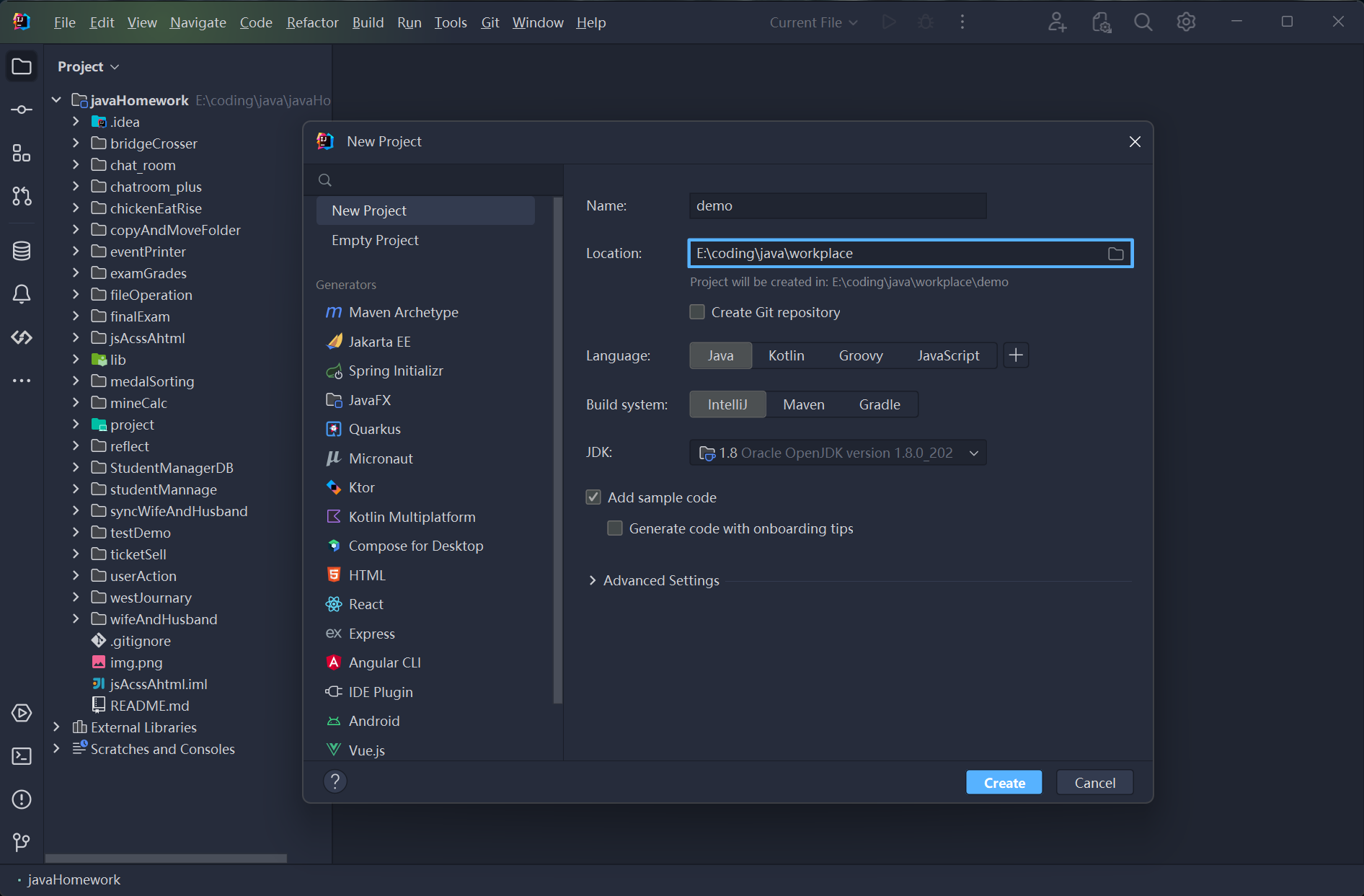Show more tool windows ellipsis
The image size is (1364, 896).
(22, 381)
